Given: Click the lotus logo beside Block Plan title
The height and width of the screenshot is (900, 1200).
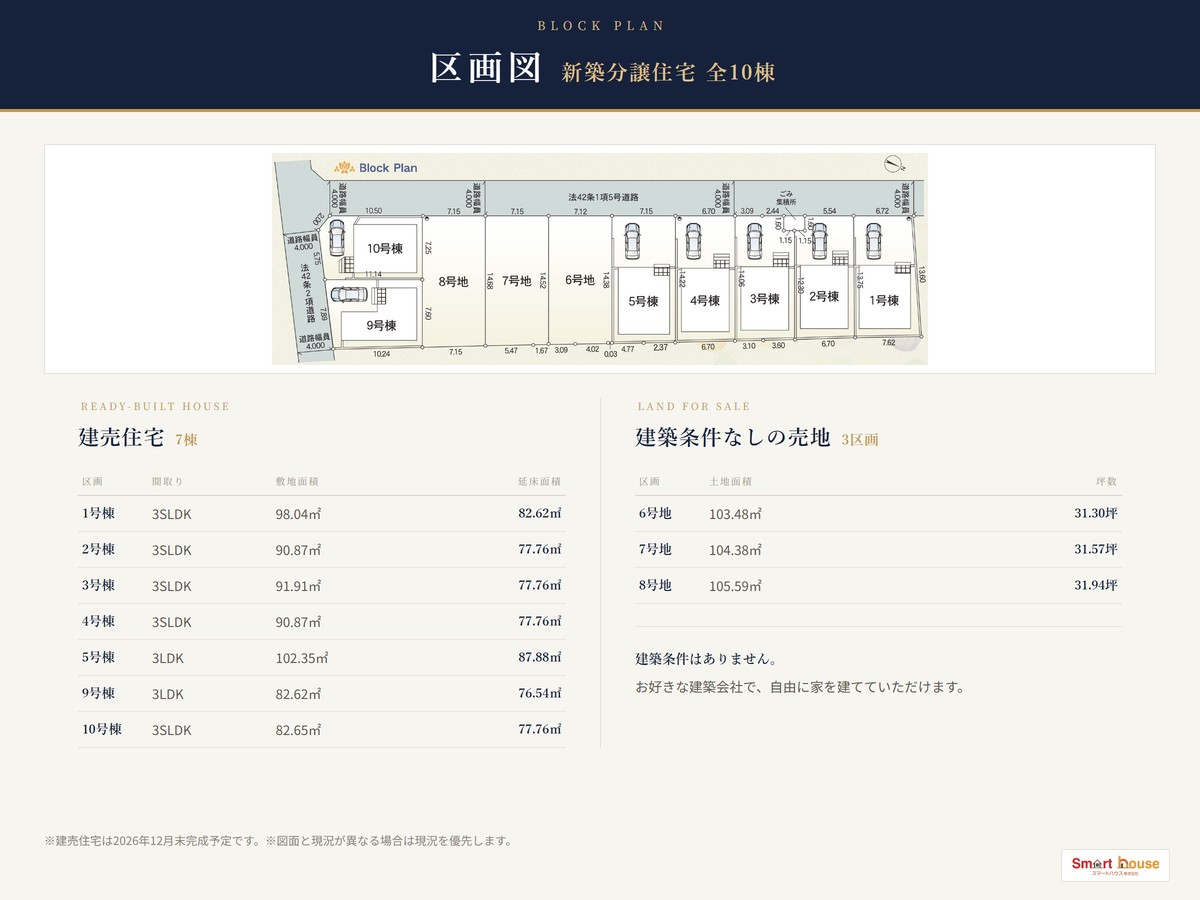Looking at the screenshot, I should 344,167.
